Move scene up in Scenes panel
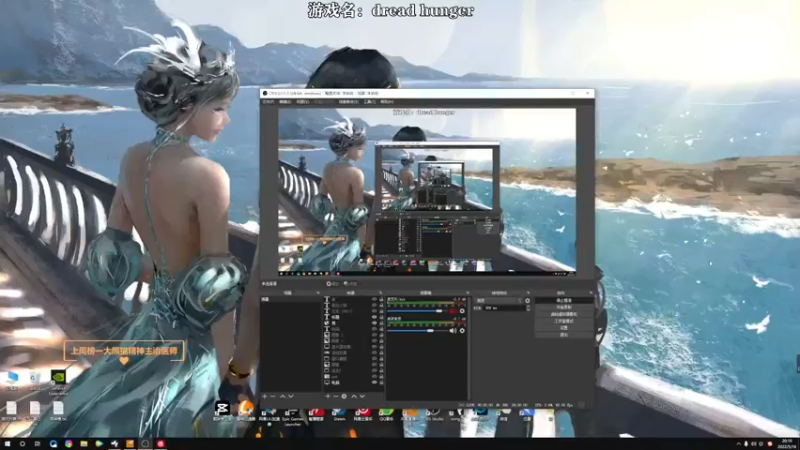The height and width of the screenshot is (450, 800). click(283, 396)
